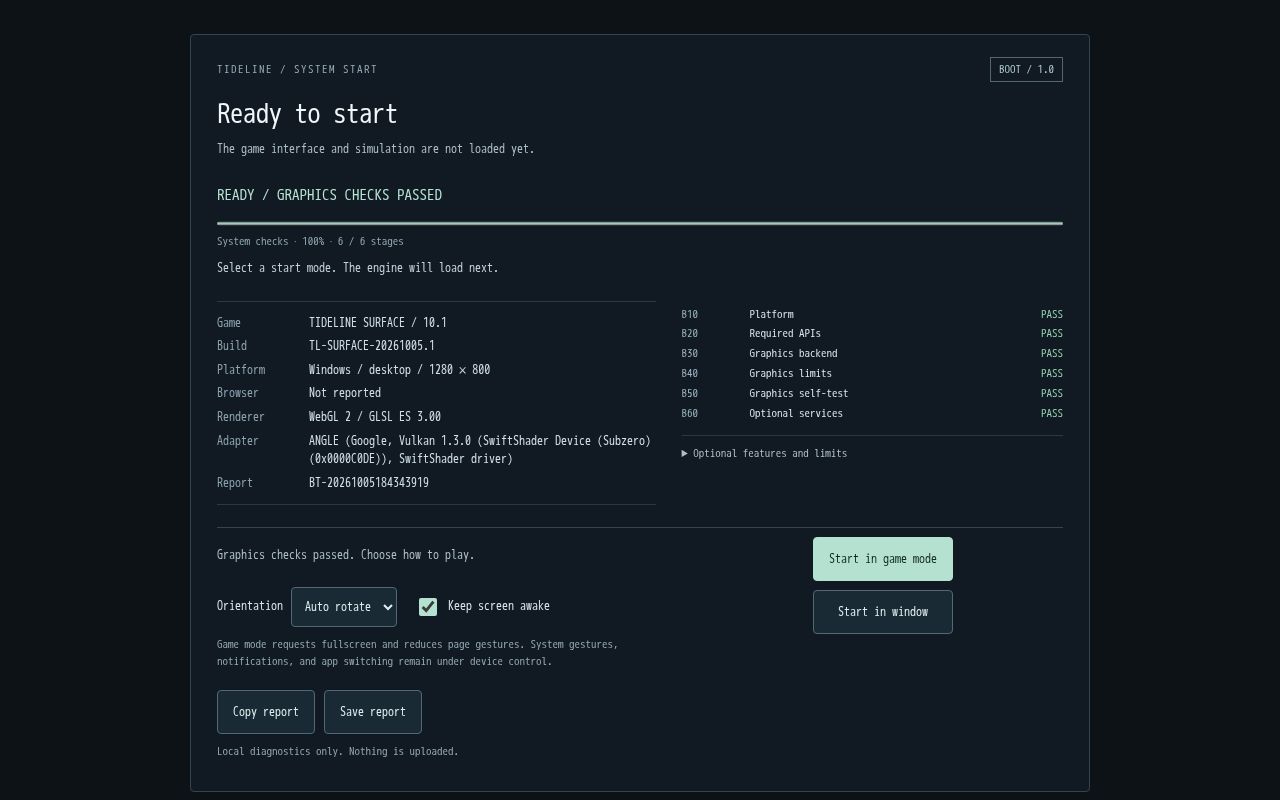
Task: Click the B20 Required APIs row
Action: tap(872, 334)
